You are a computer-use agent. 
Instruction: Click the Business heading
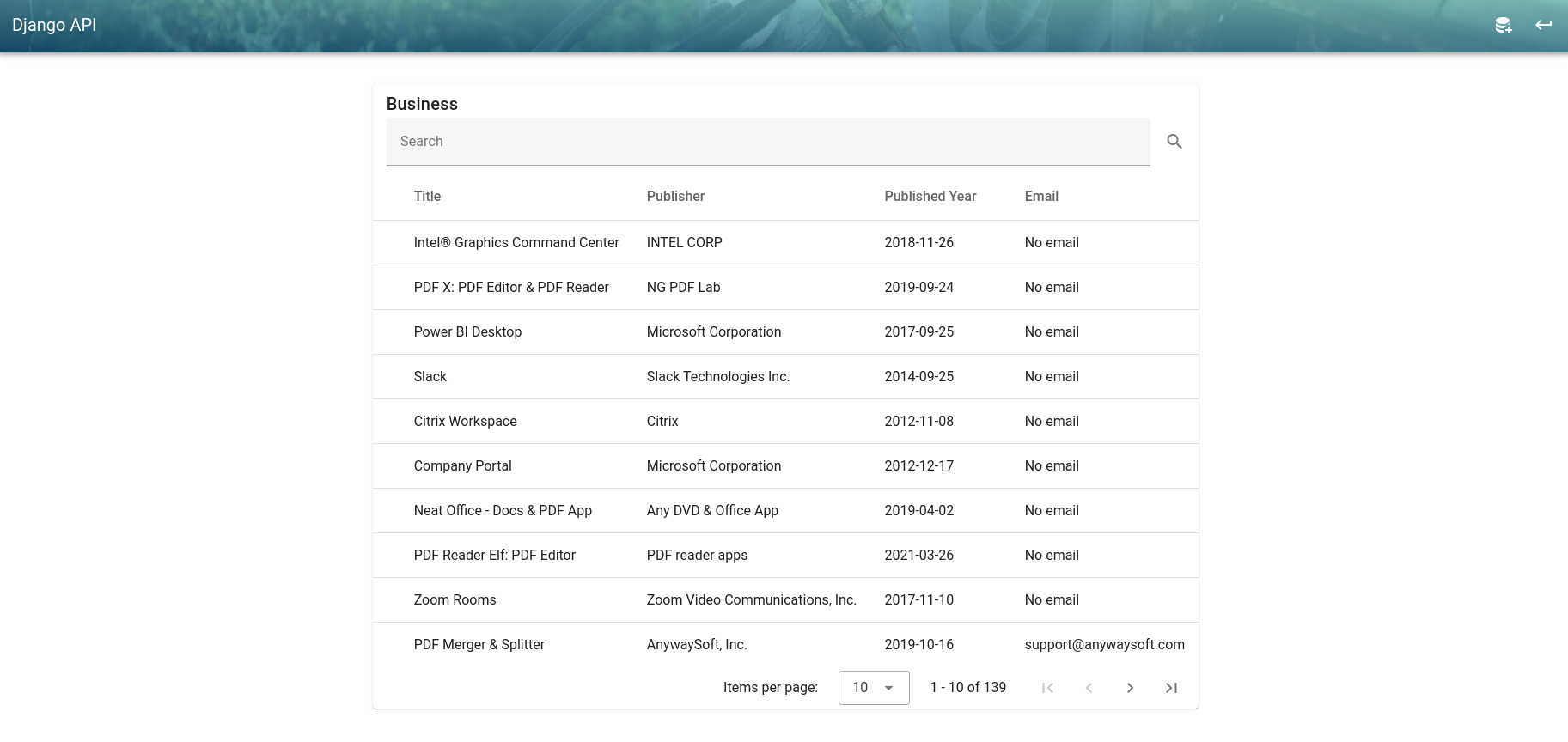coord(422,104)
